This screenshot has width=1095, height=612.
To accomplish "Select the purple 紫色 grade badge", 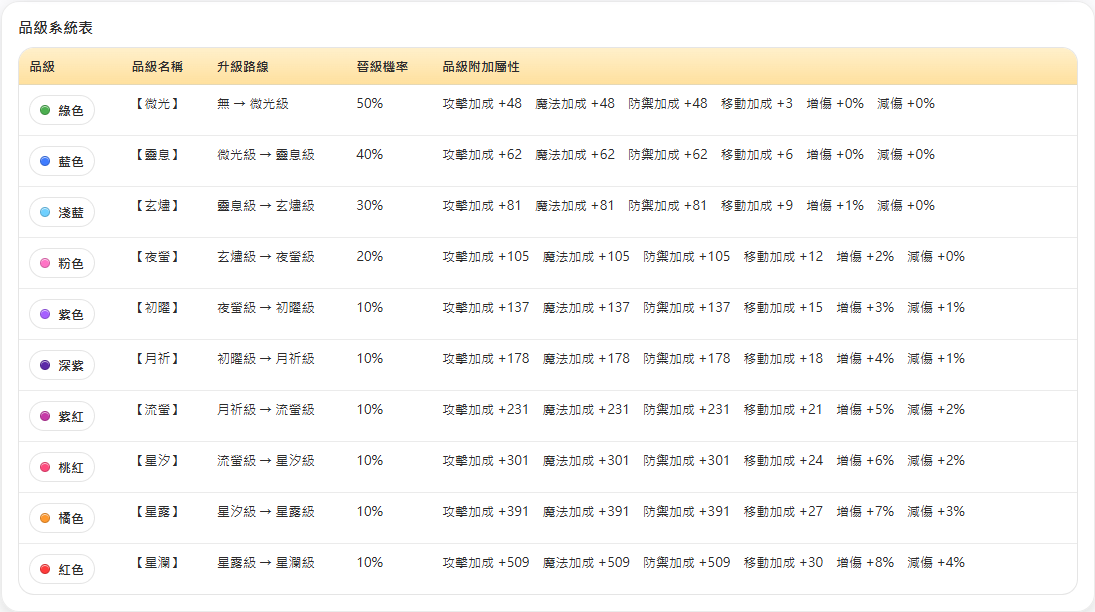I will tap(62, 314).
